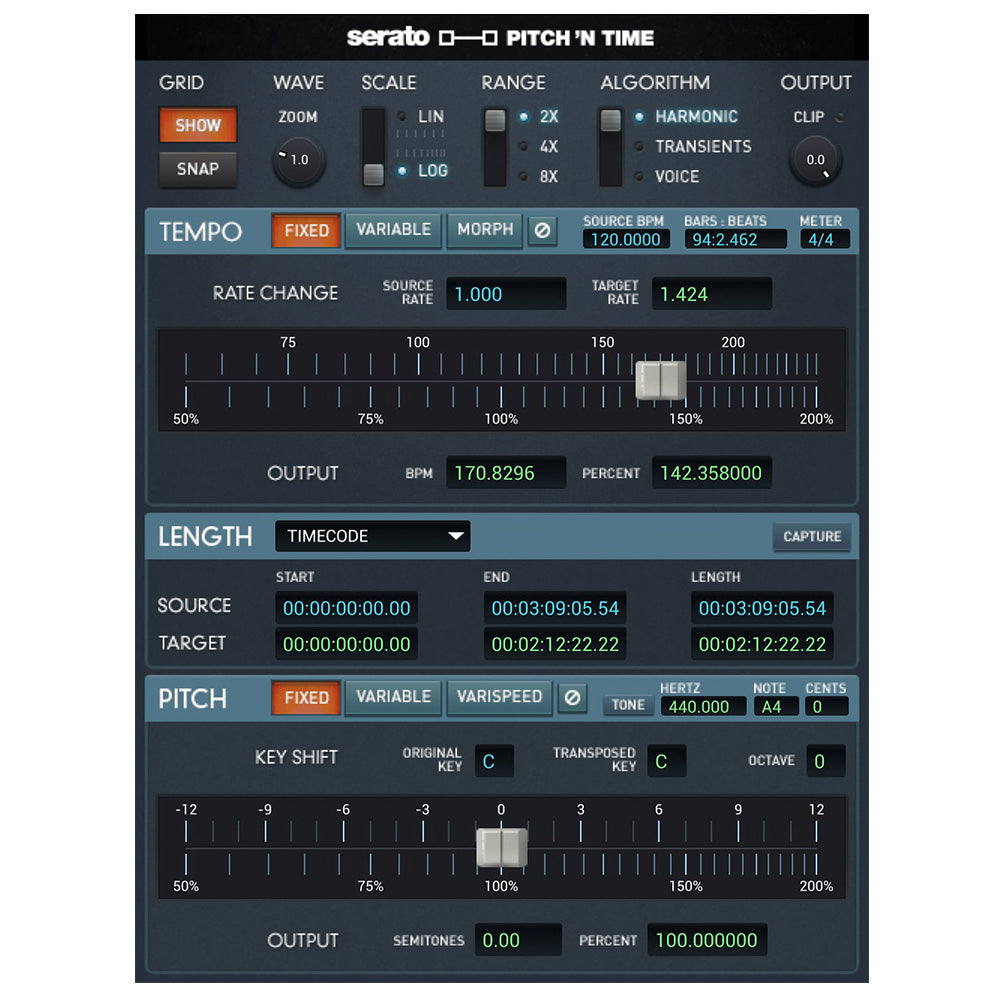1000x1000 pixels.
Task: Click the OUTPUT clip knob
Action: click(x=815, y=158)
